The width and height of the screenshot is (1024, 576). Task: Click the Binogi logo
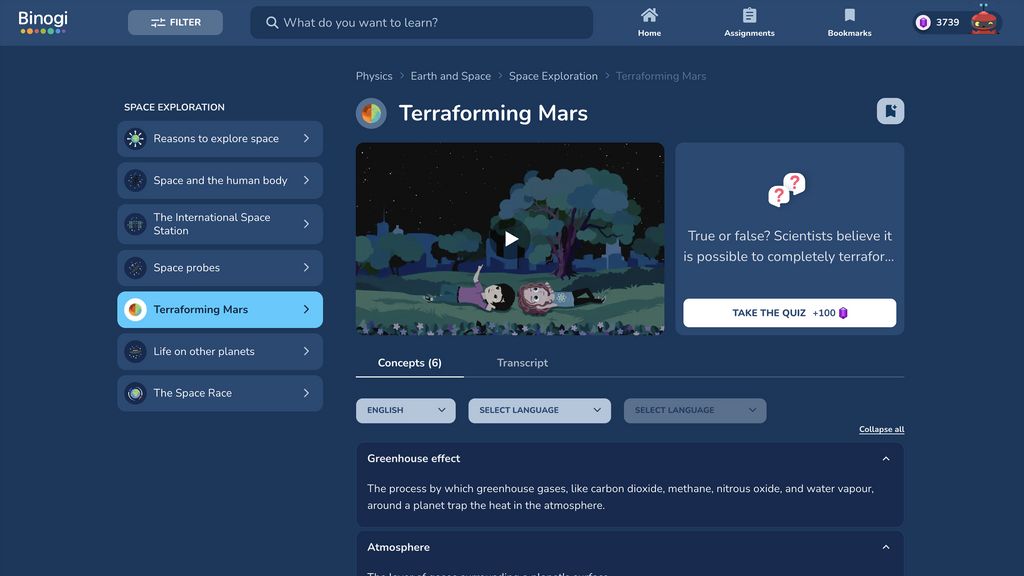(43, 22)
